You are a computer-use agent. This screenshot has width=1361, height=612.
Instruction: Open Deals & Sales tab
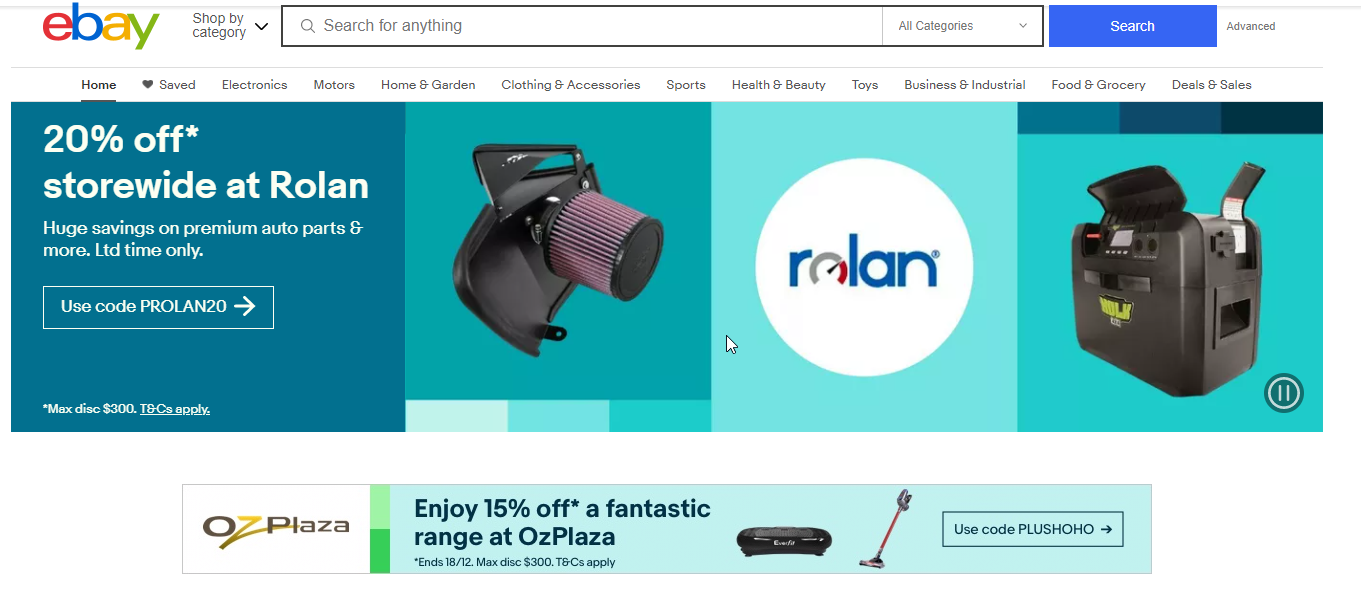1211,85
